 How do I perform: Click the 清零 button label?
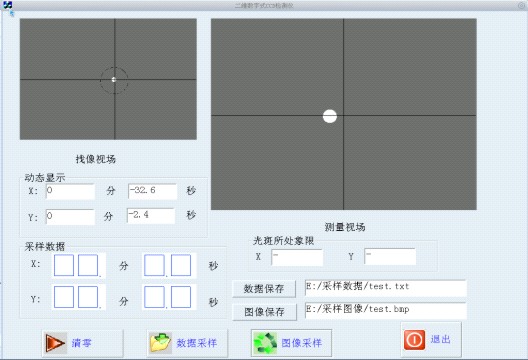click(x=81, y=343)
